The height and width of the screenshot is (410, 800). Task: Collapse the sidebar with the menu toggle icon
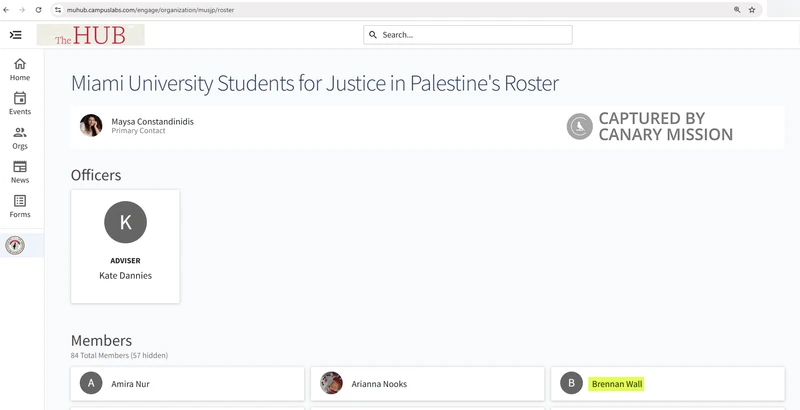[x=15, y=35]
